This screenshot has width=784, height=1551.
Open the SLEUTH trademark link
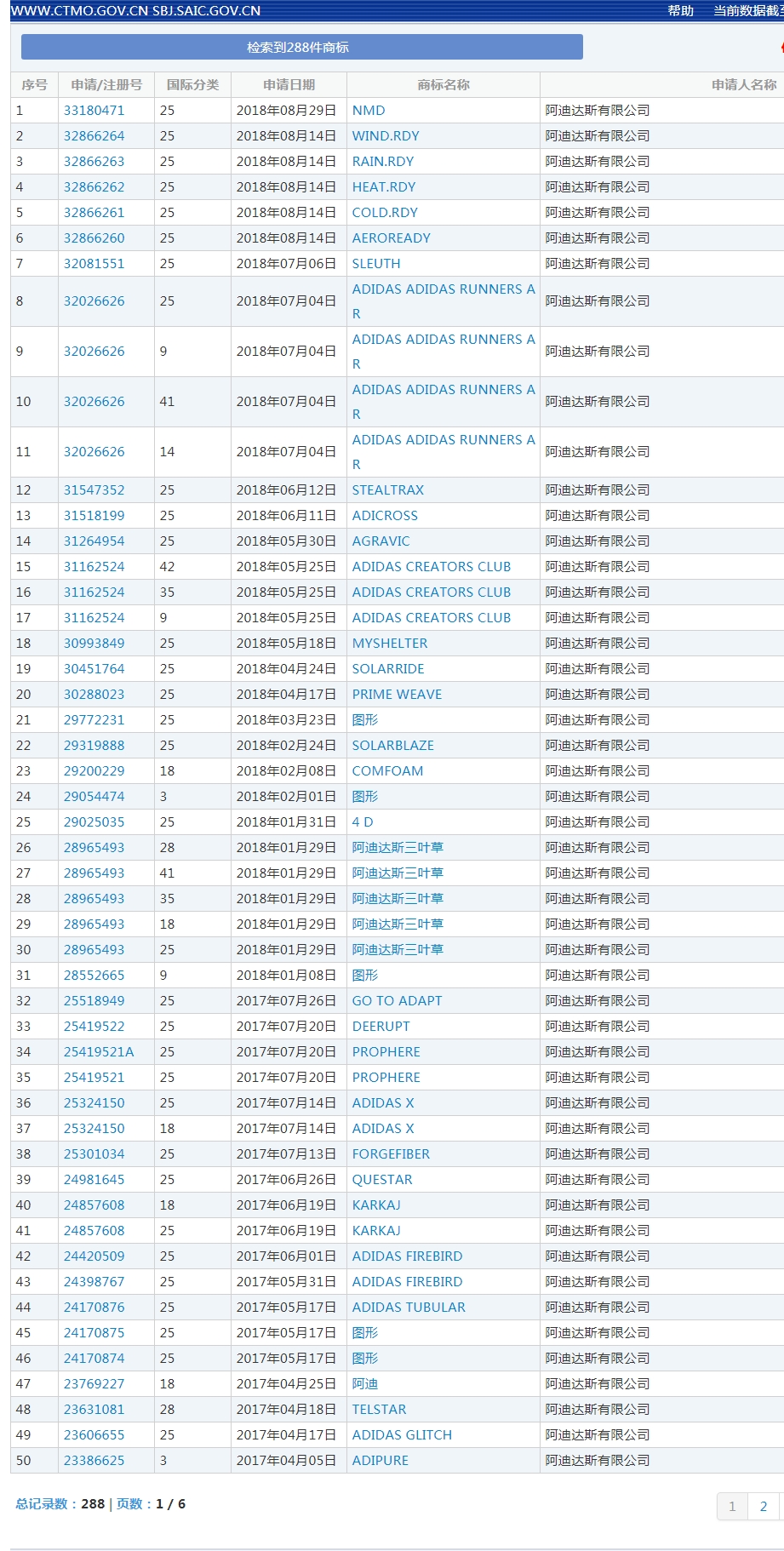[376, 264]
